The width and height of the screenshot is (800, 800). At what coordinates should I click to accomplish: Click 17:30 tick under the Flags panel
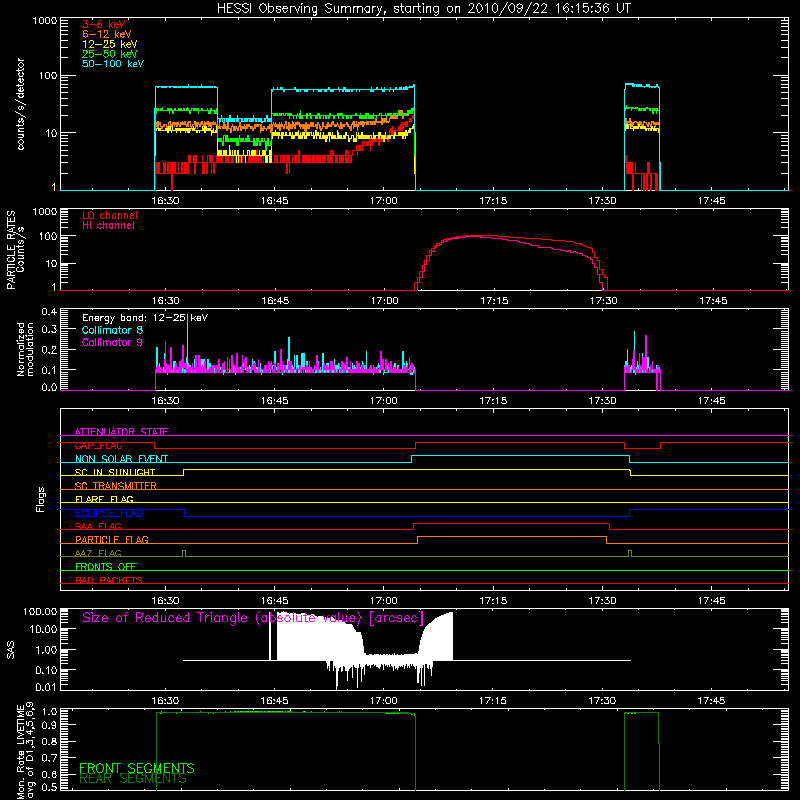pyautogui.click(x=603, y=601)
